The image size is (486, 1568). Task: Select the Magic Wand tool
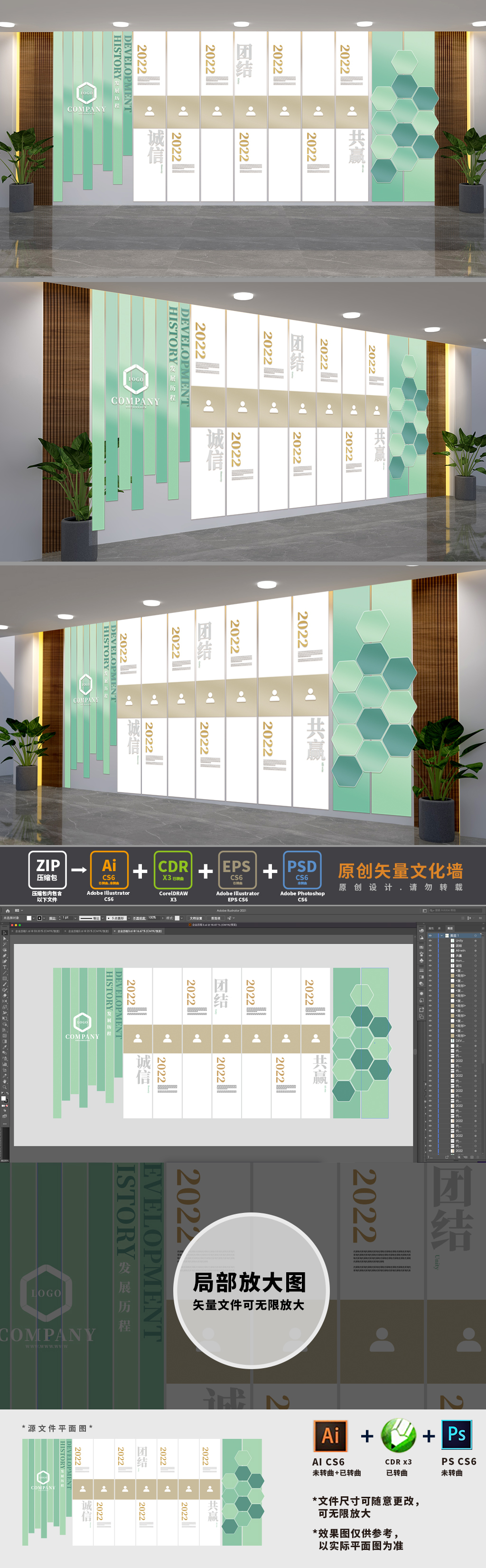coord(5,945)
